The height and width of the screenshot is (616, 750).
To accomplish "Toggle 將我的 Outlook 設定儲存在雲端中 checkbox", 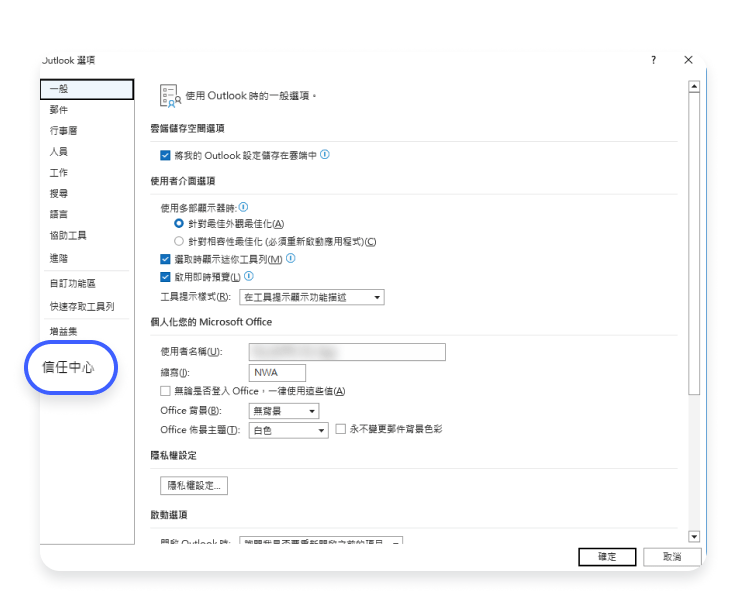I will pyautogui.click(x=165, y=155).
